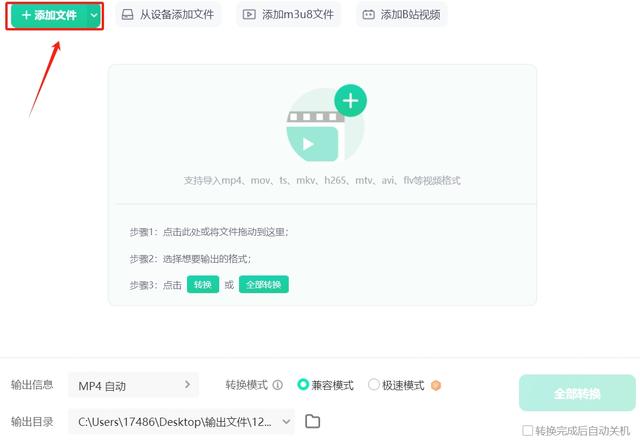The image size is (640, 444).
Task: Click the green plus circle icon in drop area
Action: point(350,100)
